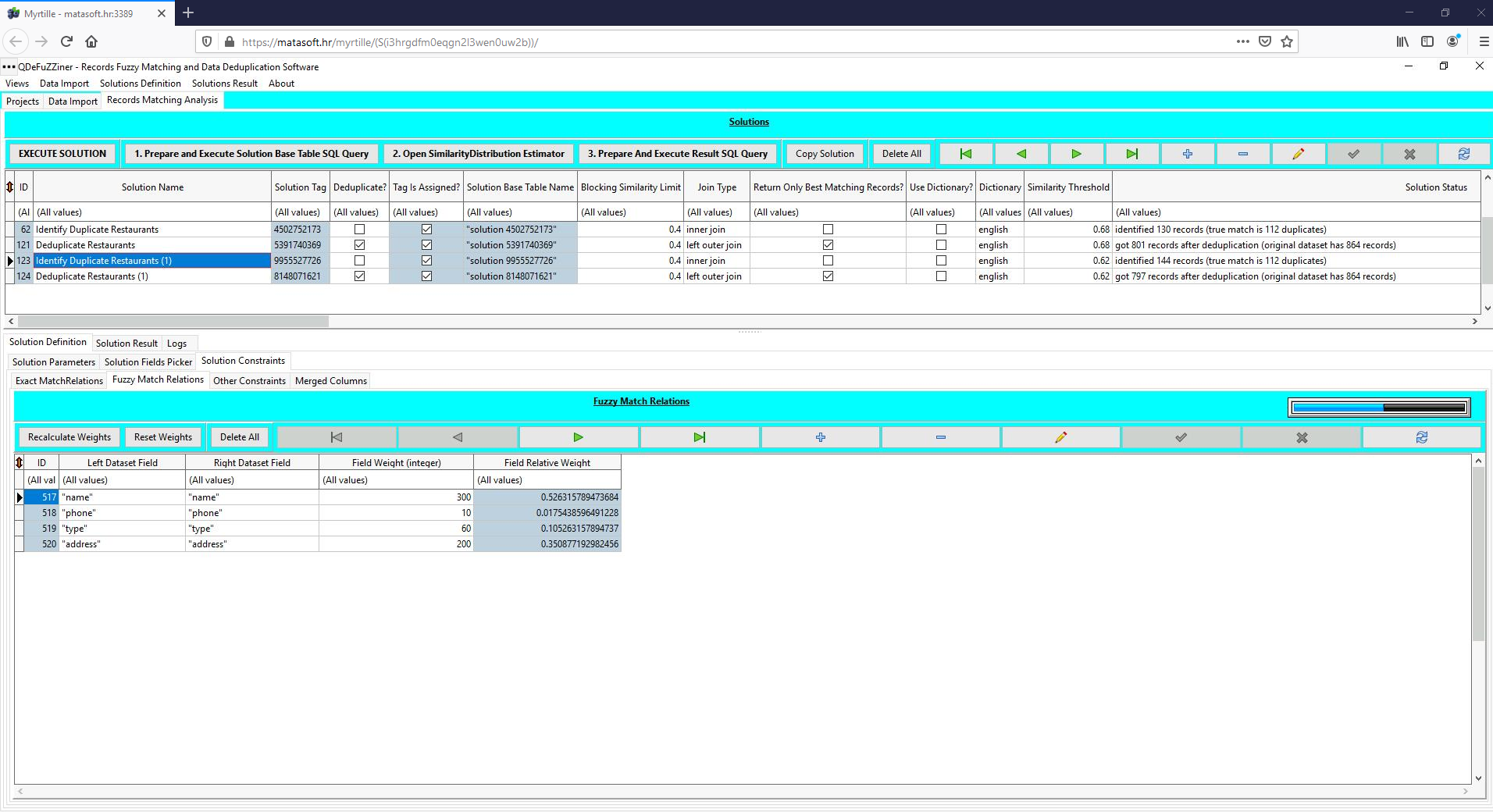Refresh the Solutions grid
This screenshot has width=1493, height=812.
1464,154
